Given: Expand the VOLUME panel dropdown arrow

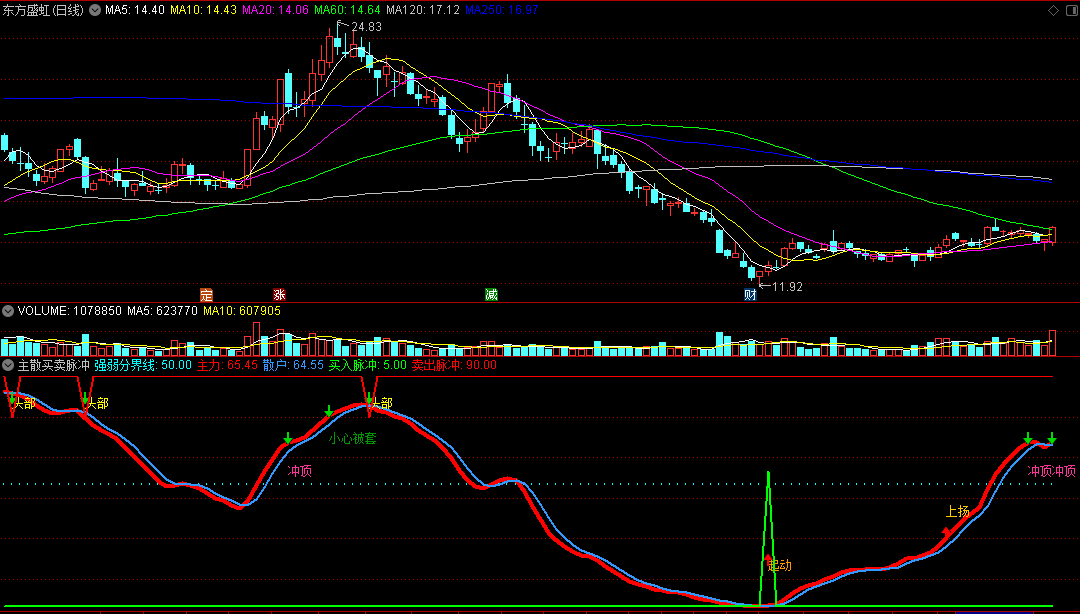Looking at the screenshot, I should tap(8, 311).
